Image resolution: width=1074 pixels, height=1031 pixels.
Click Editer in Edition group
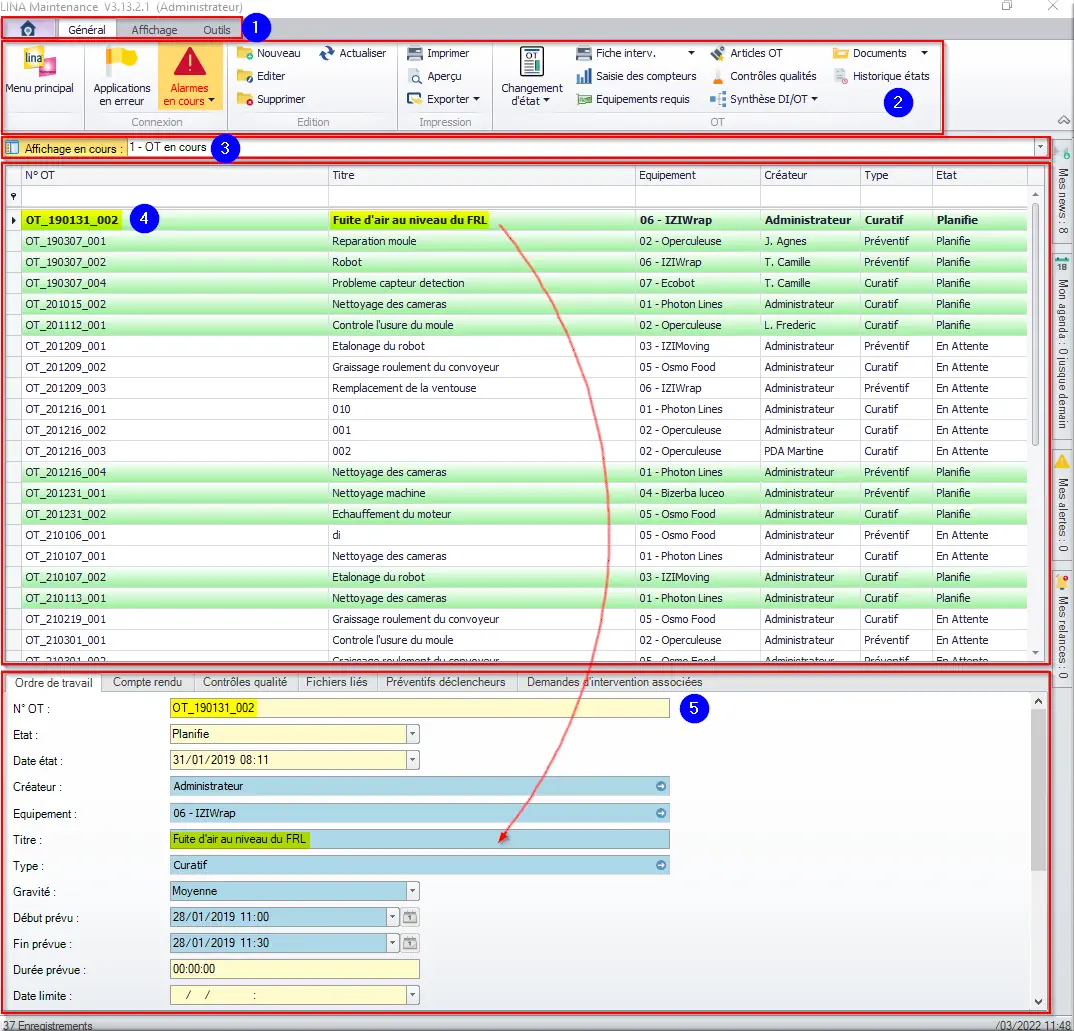click(261, 76)
